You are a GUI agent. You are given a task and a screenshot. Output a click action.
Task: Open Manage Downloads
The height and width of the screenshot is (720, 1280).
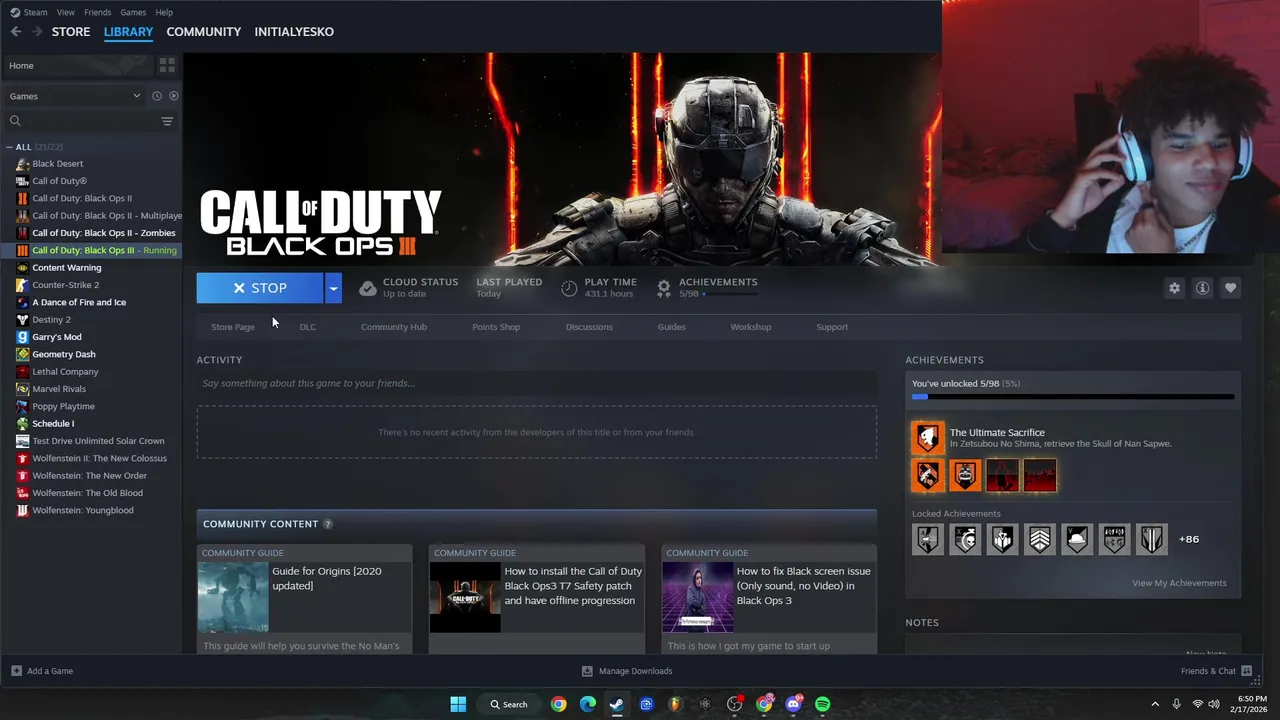pyautogui.click(x=627, y=671)
